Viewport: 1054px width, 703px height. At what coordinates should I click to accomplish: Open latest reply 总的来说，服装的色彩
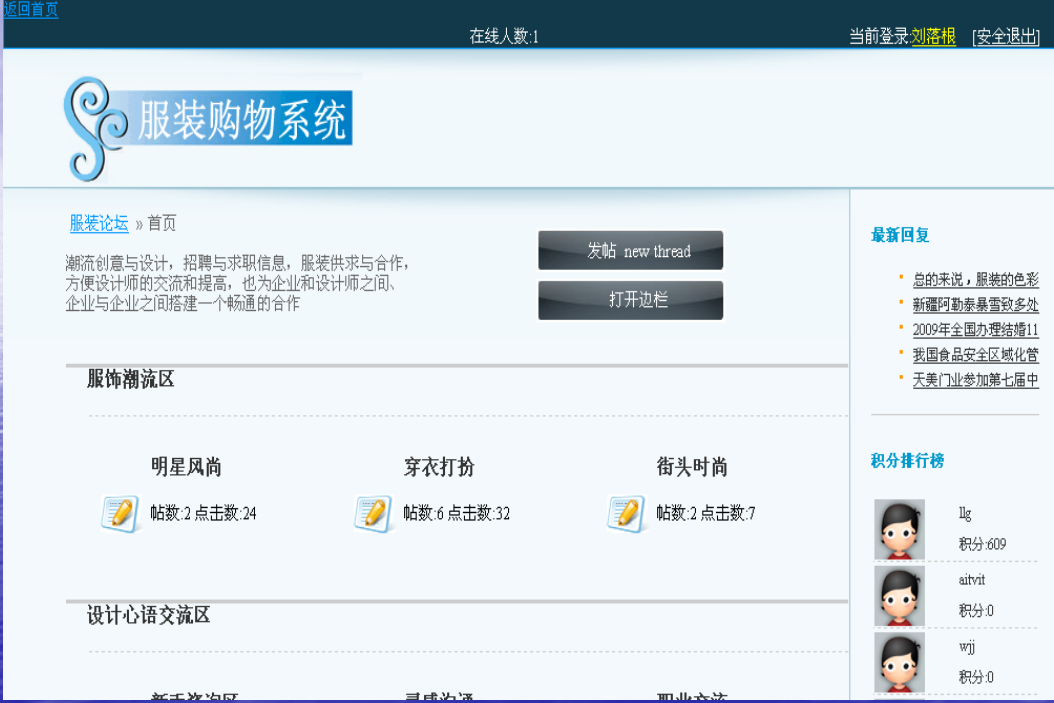[975, 279]
